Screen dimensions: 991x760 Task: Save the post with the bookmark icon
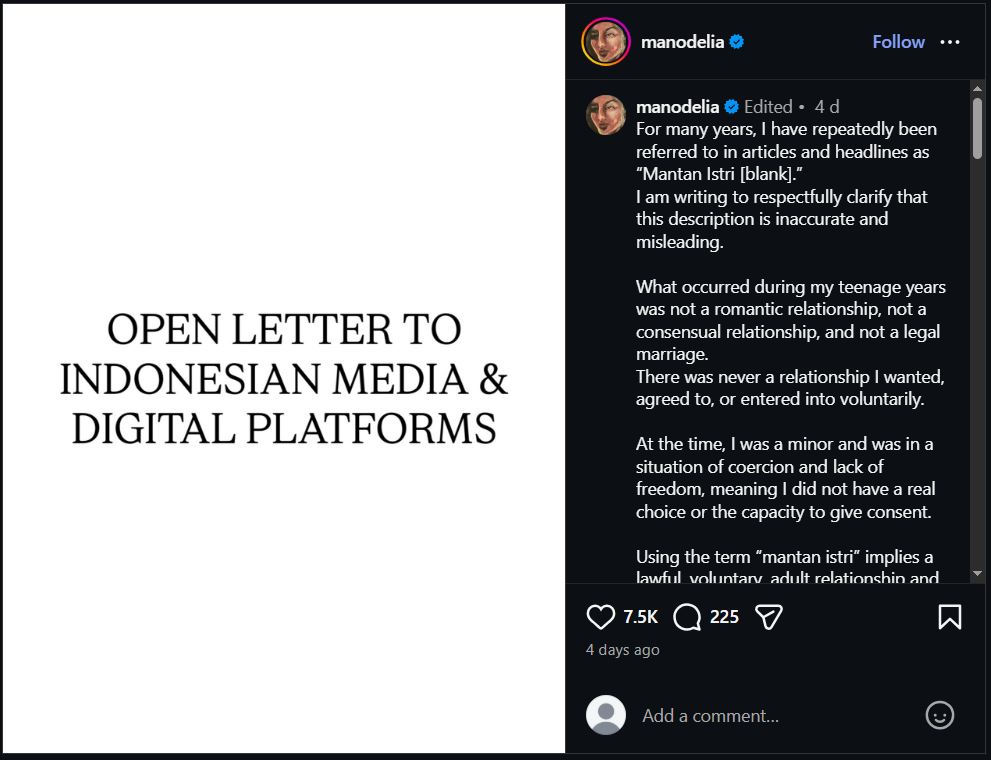(x=949, y=617)
